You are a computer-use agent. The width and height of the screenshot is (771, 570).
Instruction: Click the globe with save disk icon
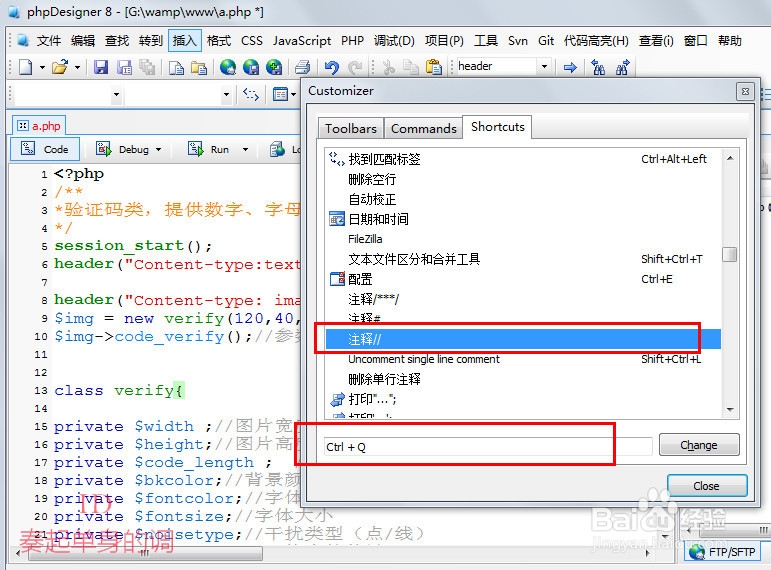click(x=251, y=67)
